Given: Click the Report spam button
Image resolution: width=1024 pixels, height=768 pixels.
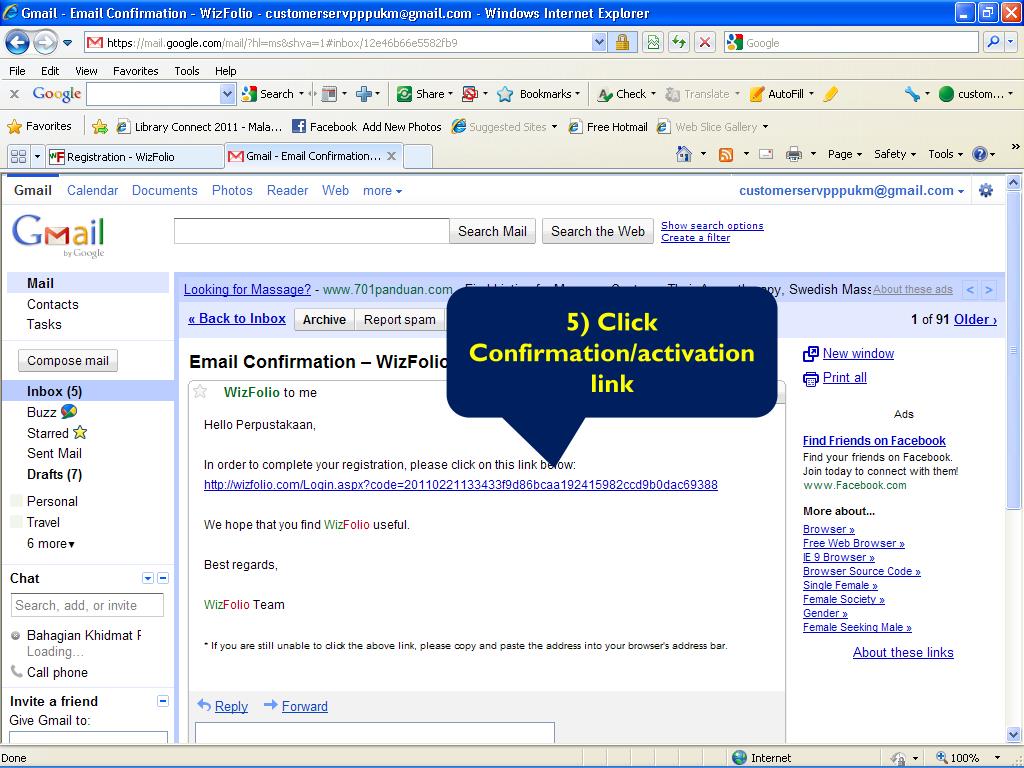Looking at the screenshot, I should [400, 319].
